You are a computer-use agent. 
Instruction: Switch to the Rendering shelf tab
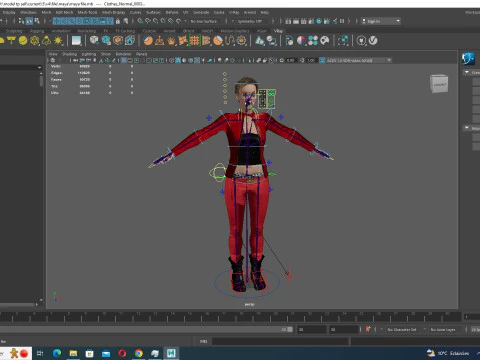pyautogui.click(x=87, y=31)
